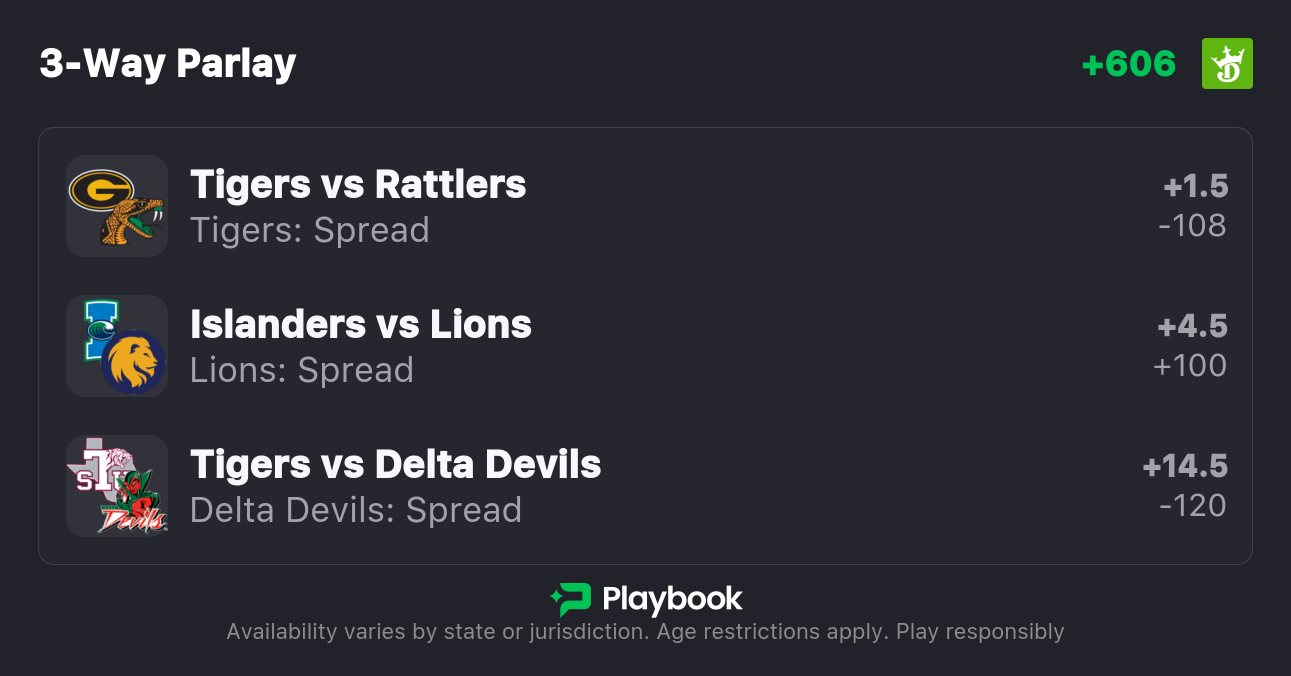Click the -120 odds on third leg
Image resolution: width=1291 pixels, height=676 pixels.
[x=1192, y=506]
